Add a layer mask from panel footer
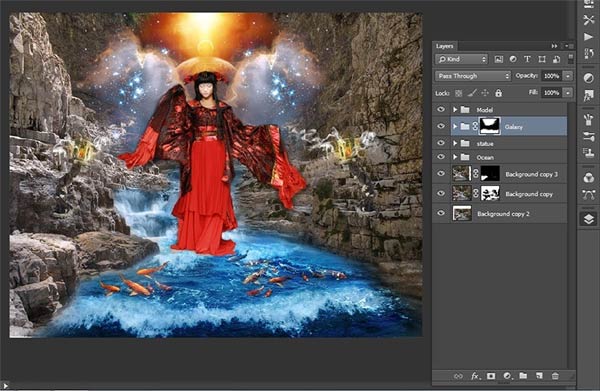Viewport: 600px width, 391px height. click(491, 376)
